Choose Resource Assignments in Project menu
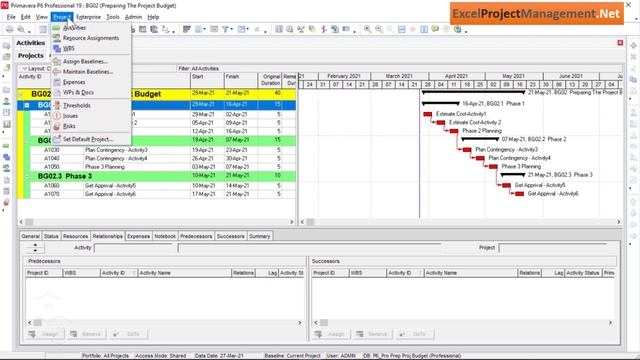Screen dimensions: 640x360 [91, 38]
